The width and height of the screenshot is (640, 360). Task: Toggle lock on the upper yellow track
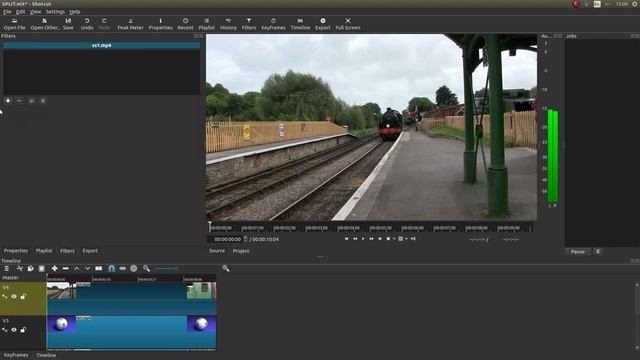tap(23, 296)
